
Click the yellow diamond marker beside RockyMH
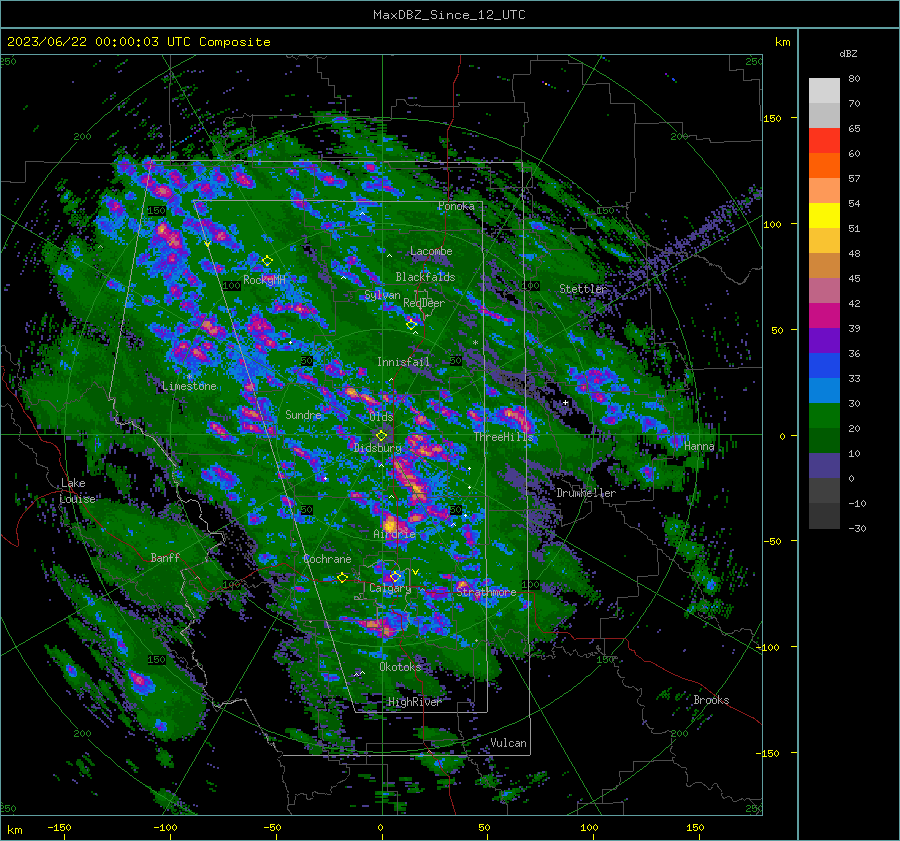coord(267,261)
